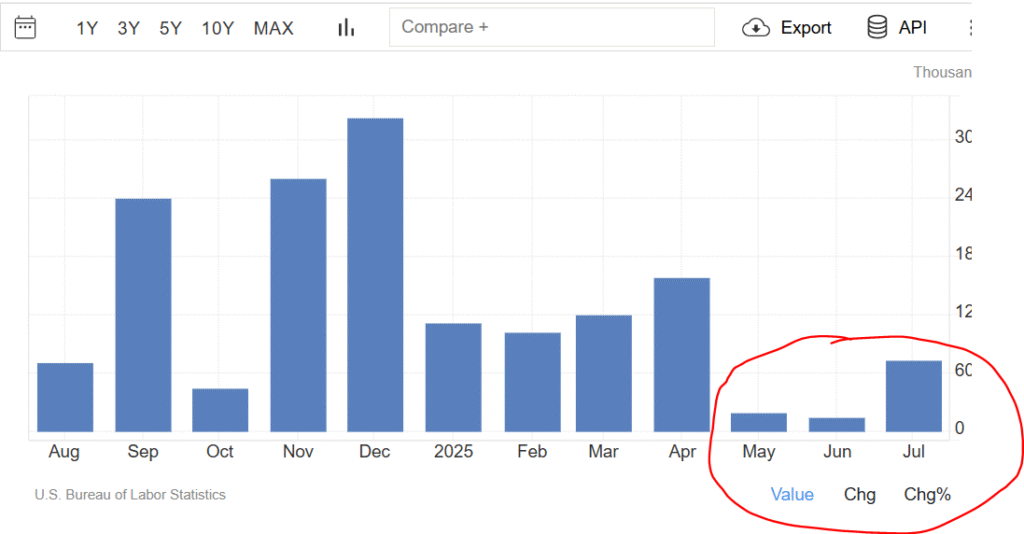
Task: Select the MAX time range
Action: [x=274, y=28]
